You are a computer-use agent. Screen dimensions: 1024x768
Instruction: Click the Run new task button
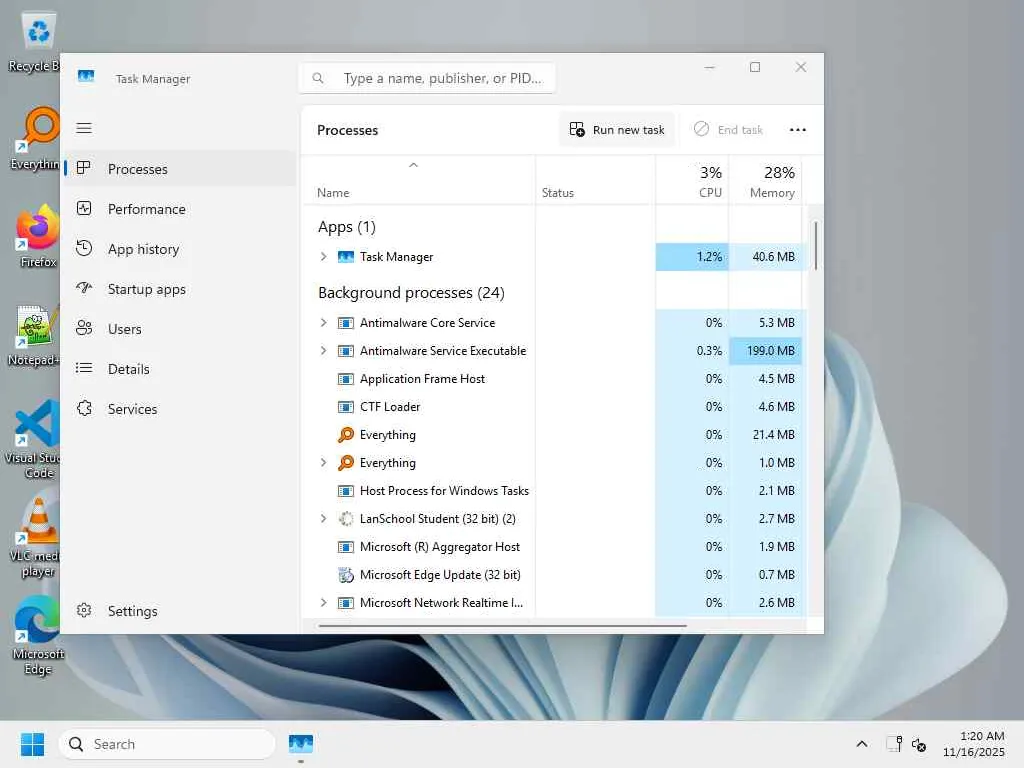[616, 129]
